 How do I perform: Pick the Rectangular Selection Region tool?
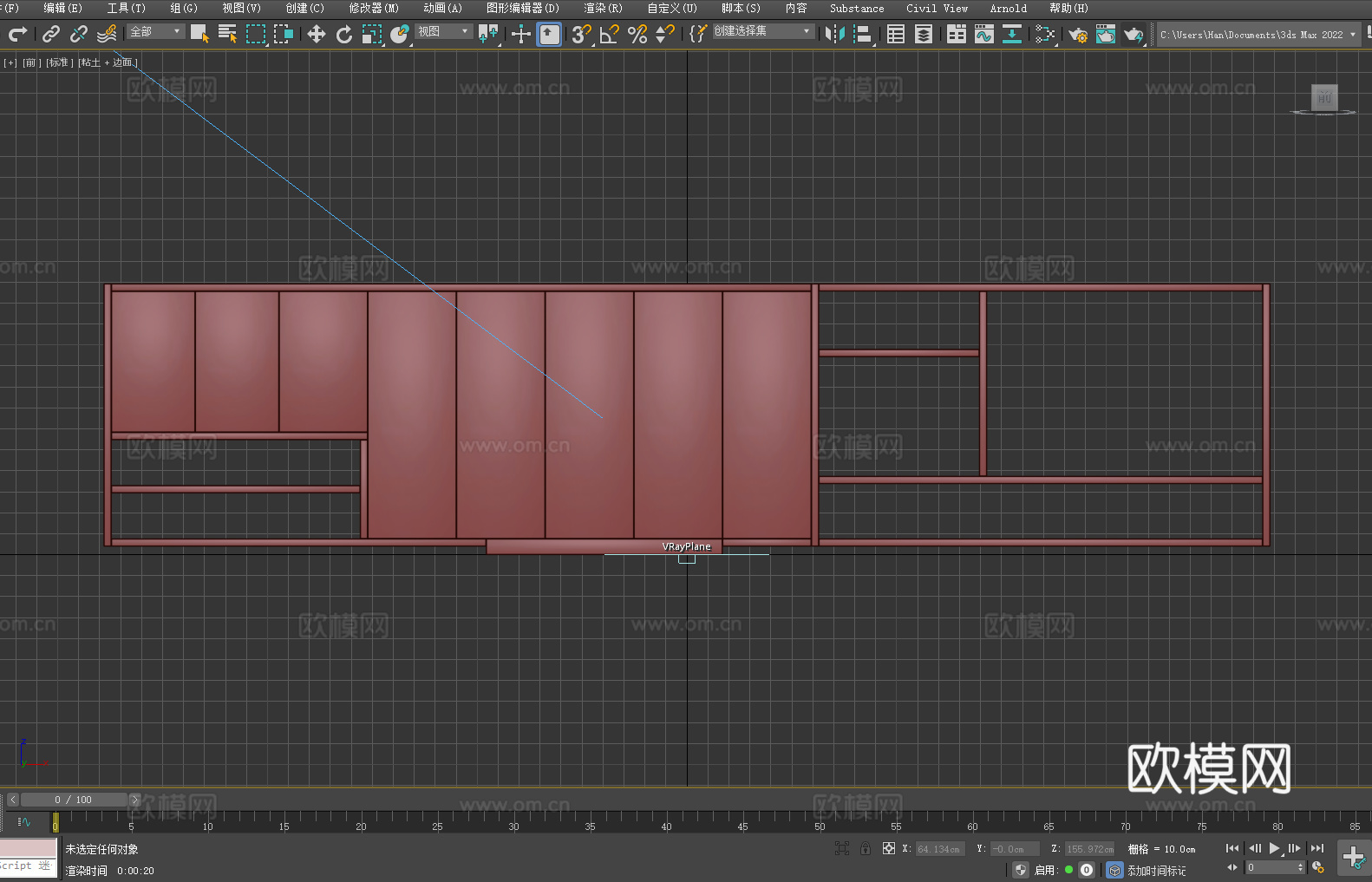256,34
